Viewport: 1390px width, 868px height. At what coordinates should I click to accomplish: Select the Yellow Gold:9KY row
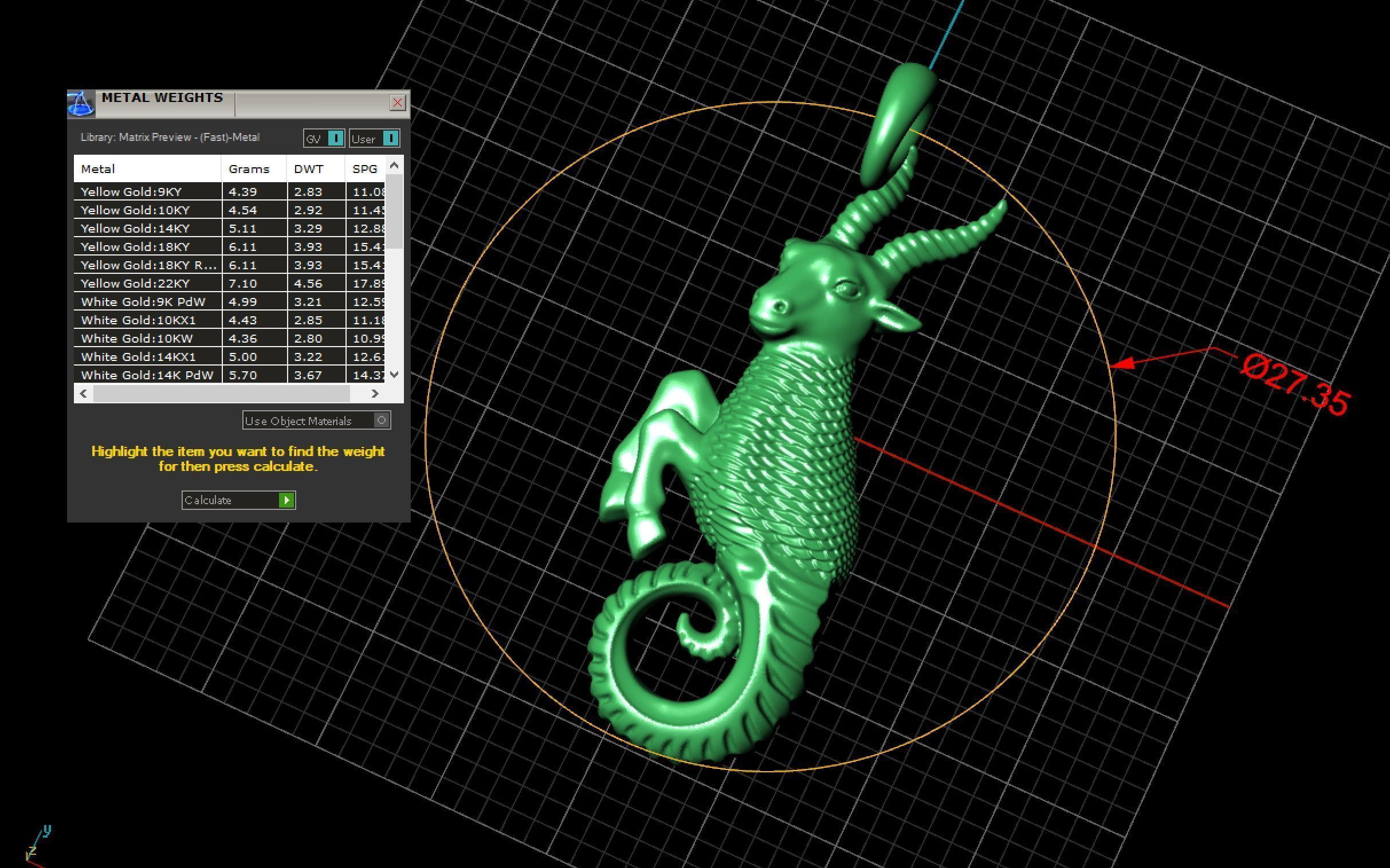230,192
